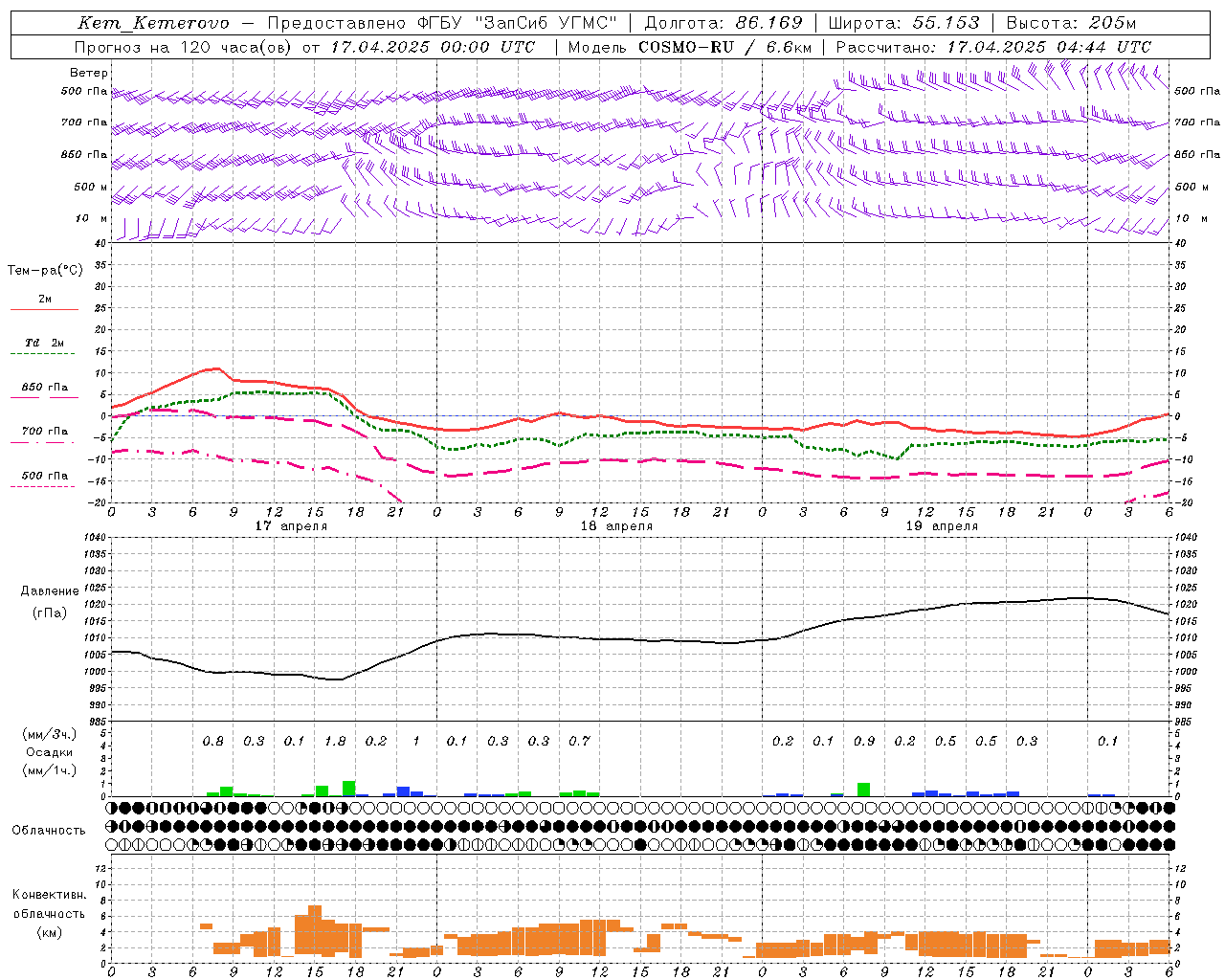
Task: Select the "(мм/1ч.)" unit label
Action: 50,770
